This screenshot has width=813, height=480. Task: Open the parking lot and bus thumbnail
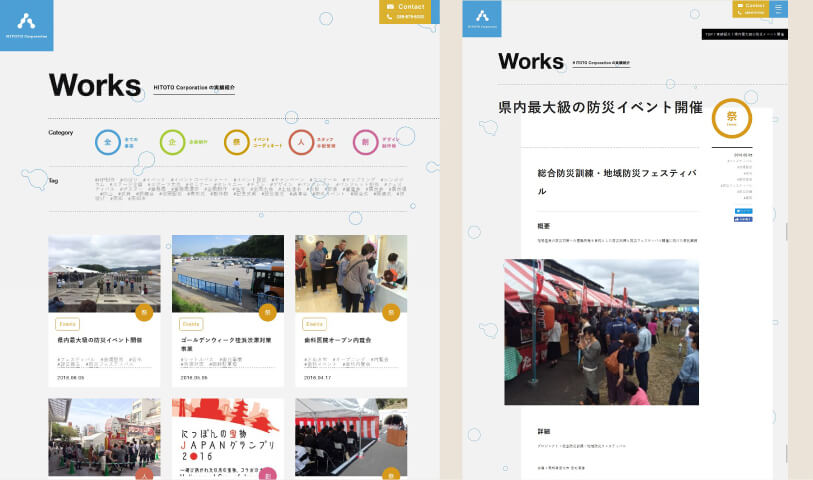click(x=228, y=274)
